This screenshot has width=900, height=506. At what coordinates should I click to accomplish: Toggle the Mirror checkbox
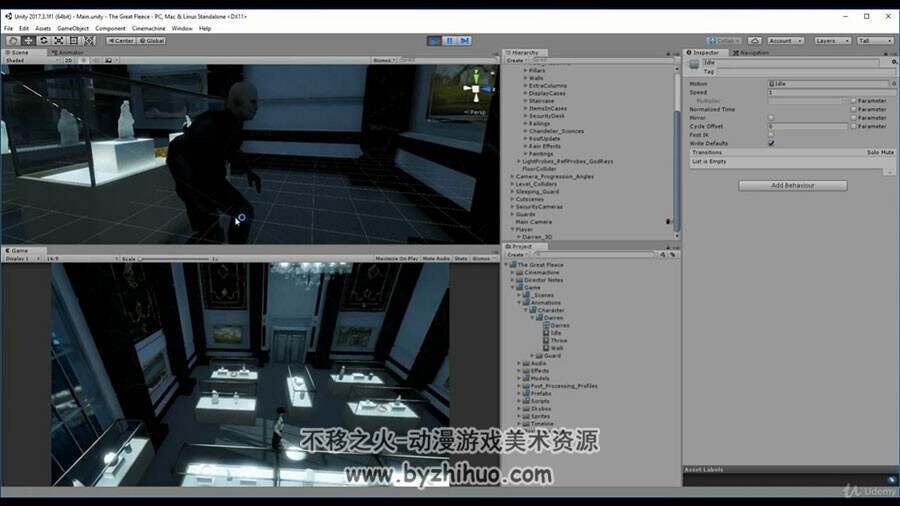coord(771,118)
